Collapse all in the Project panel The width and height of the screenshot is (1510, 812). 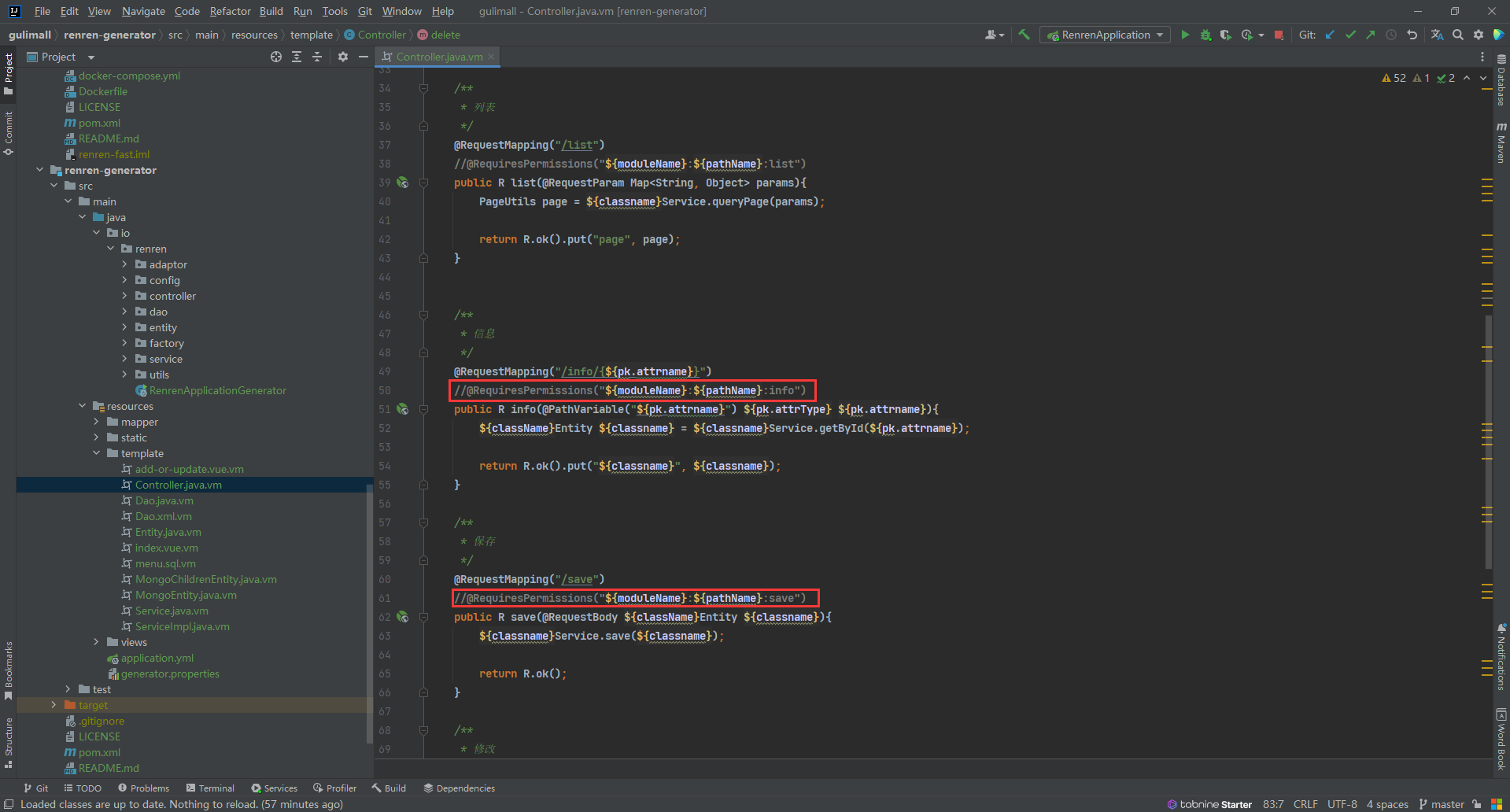click(x=317, y=57)
